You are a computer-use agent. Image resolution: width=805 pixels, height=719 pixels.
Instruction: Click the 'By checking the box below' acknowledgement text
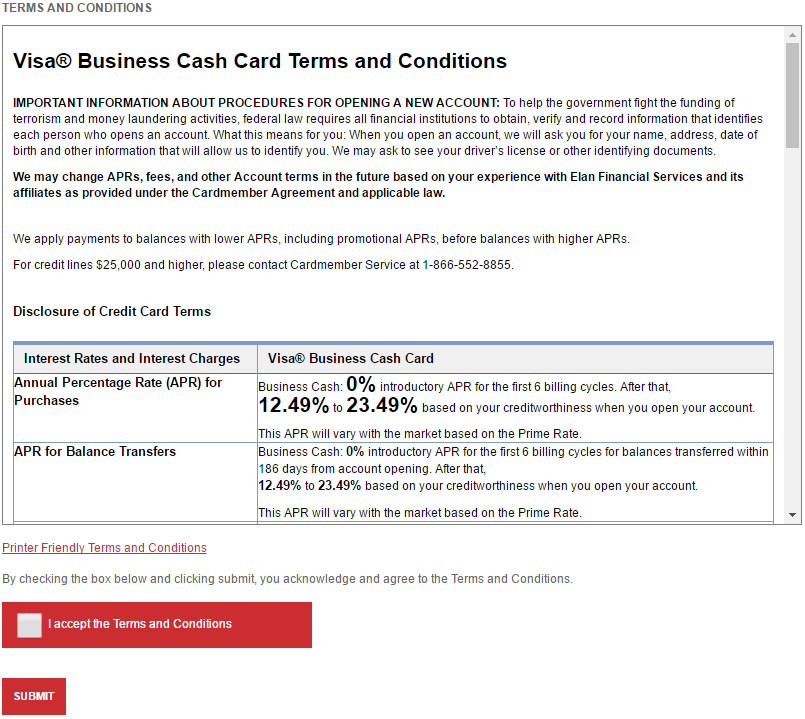288,579
